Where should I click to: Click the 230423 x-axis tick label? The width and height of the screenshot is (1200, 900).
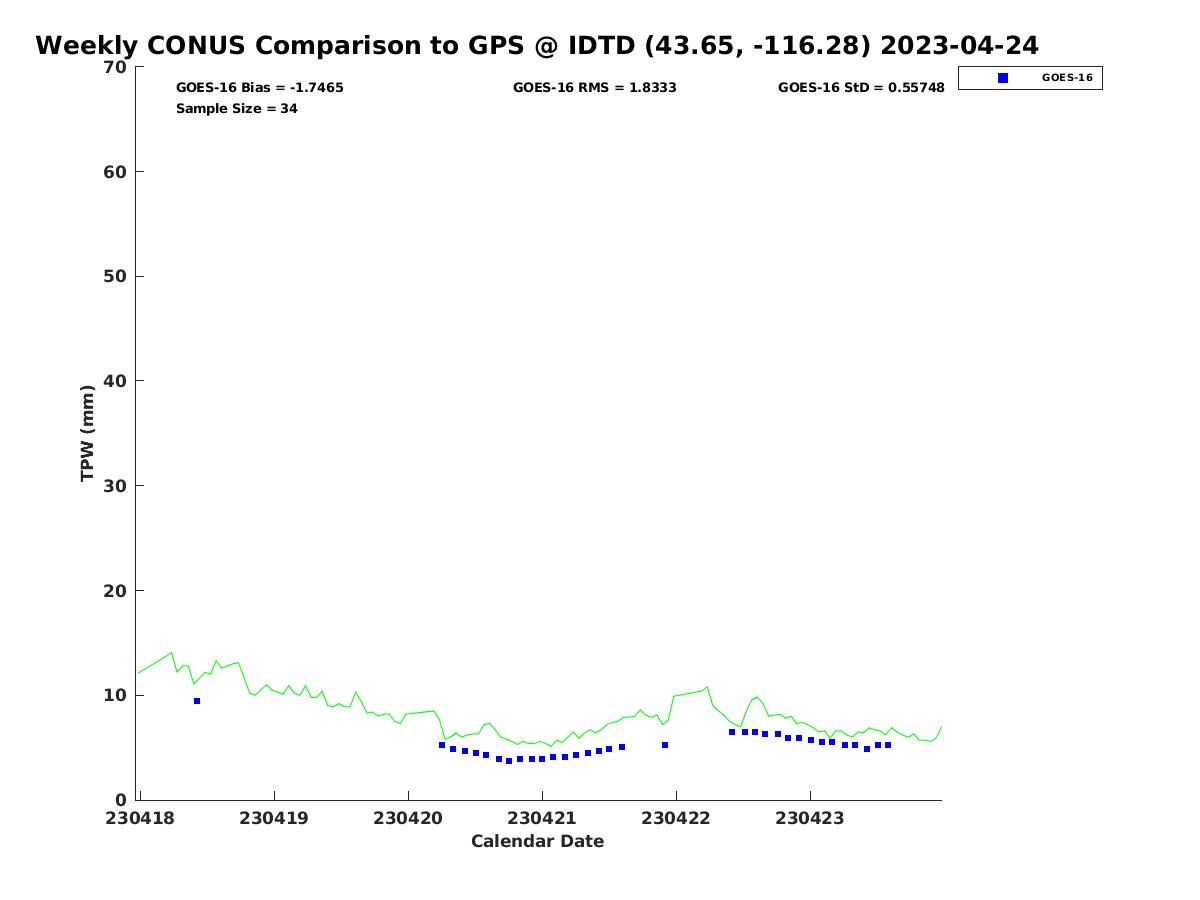810,818
